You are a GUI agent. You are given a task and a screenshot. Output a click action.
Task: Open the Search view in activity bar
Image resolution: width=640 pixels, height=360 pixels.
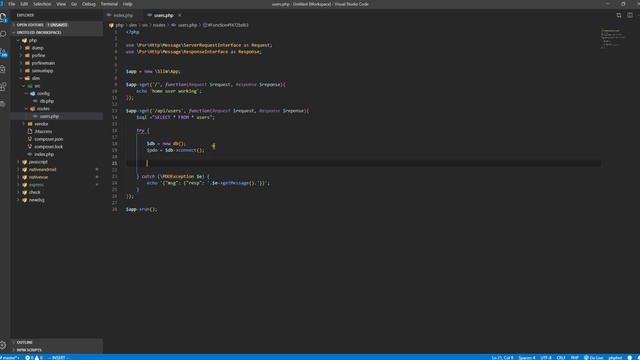4,34
